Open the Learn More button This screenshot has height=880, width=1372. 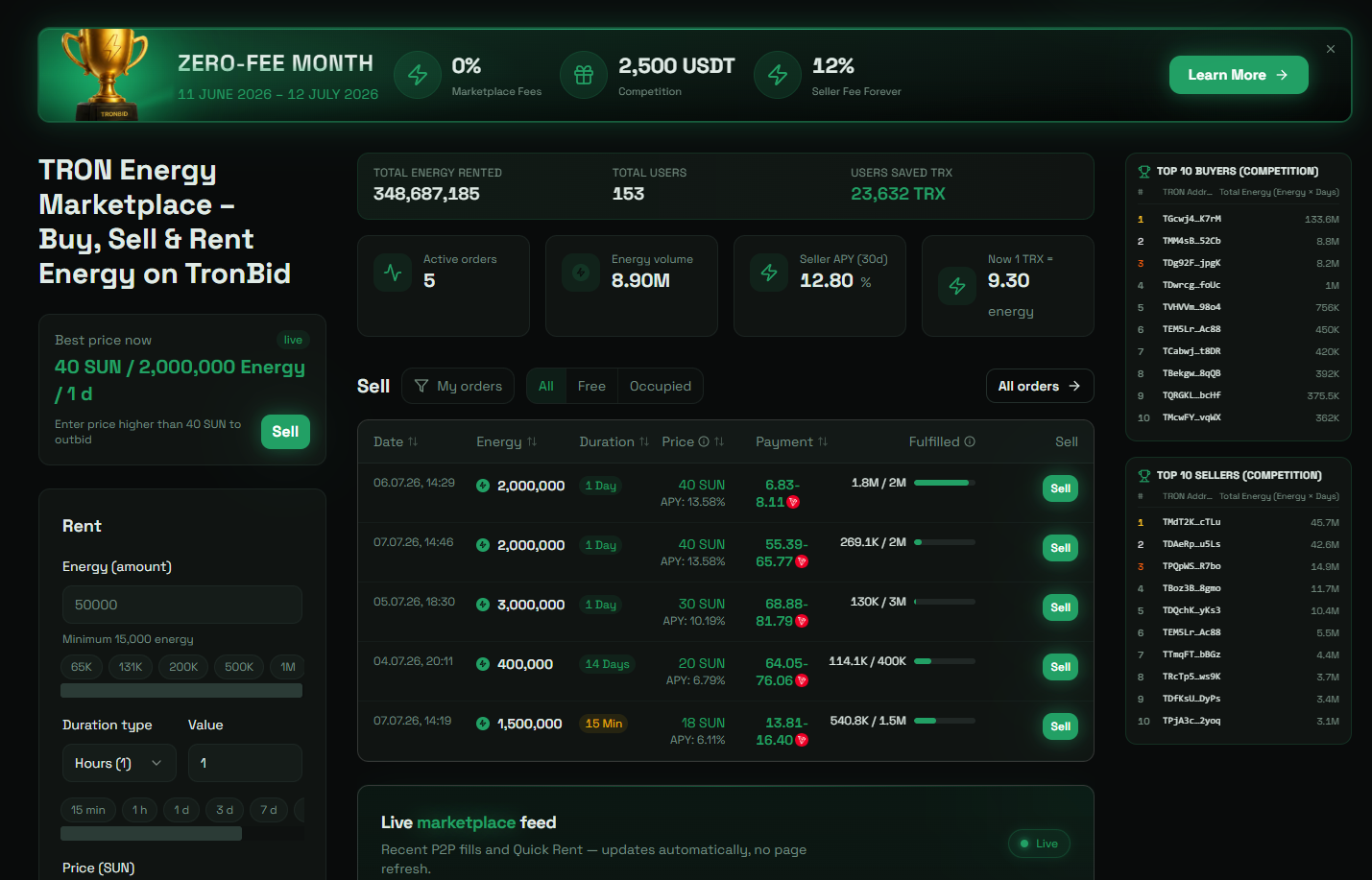1239,75
